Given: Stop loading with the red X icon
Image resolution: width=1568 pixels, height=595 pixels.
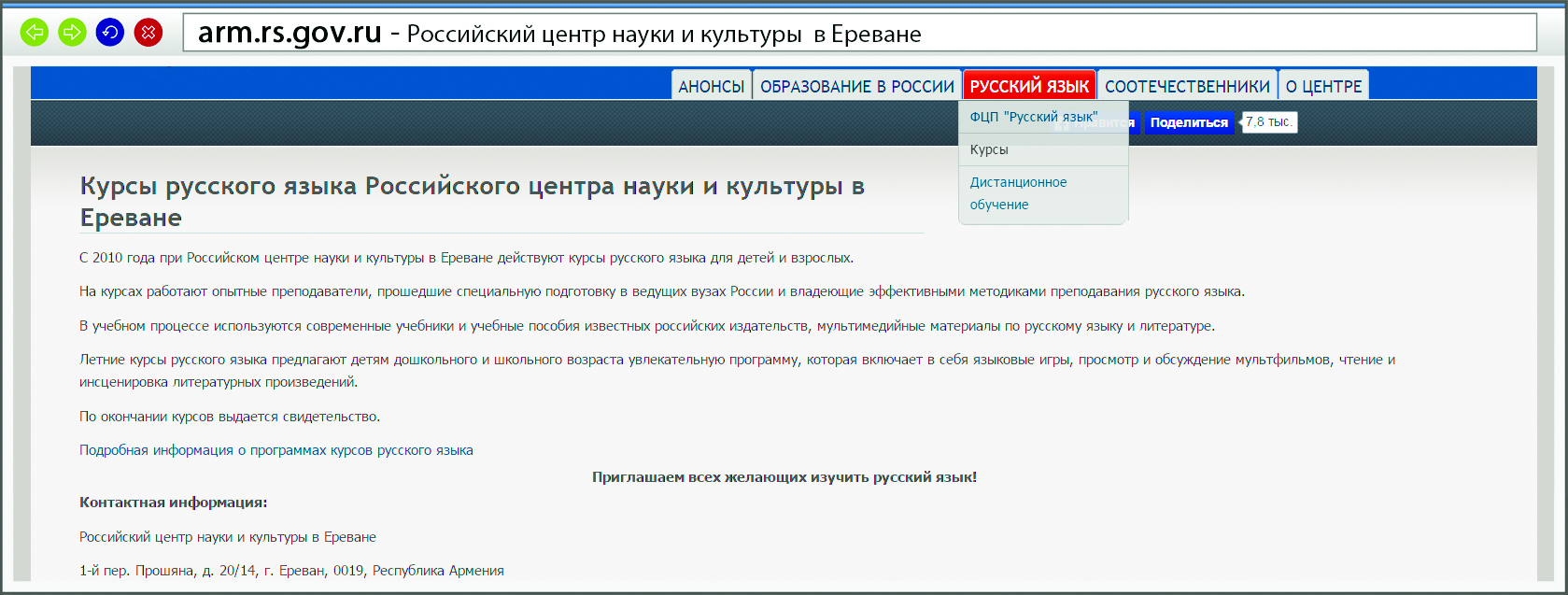Looking at the screenshot, I should point(148,33).
